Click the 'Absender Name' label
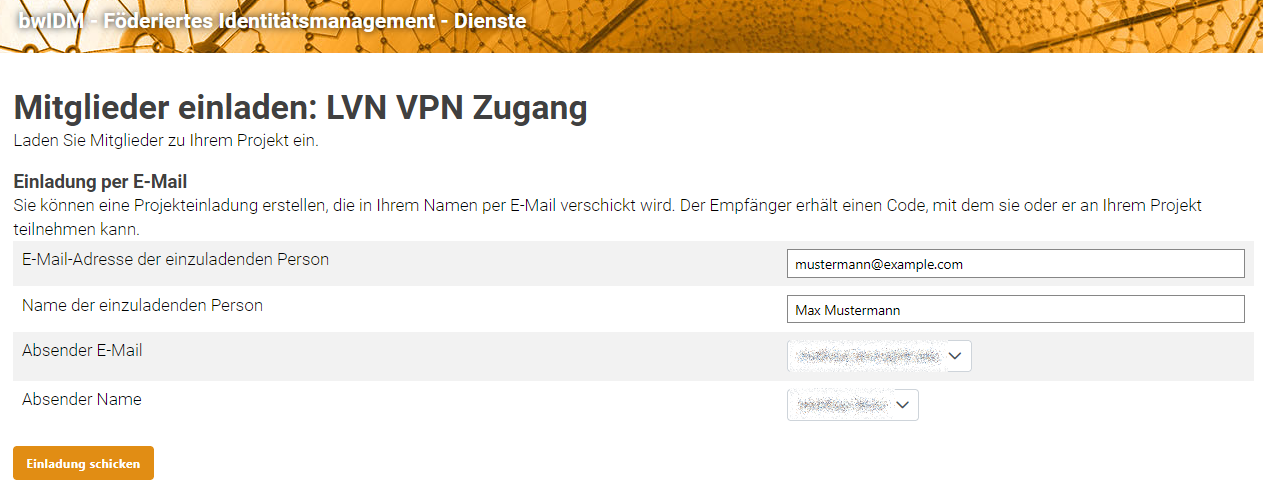Screen dimensions: 1263x491 (x=82, y=399)
